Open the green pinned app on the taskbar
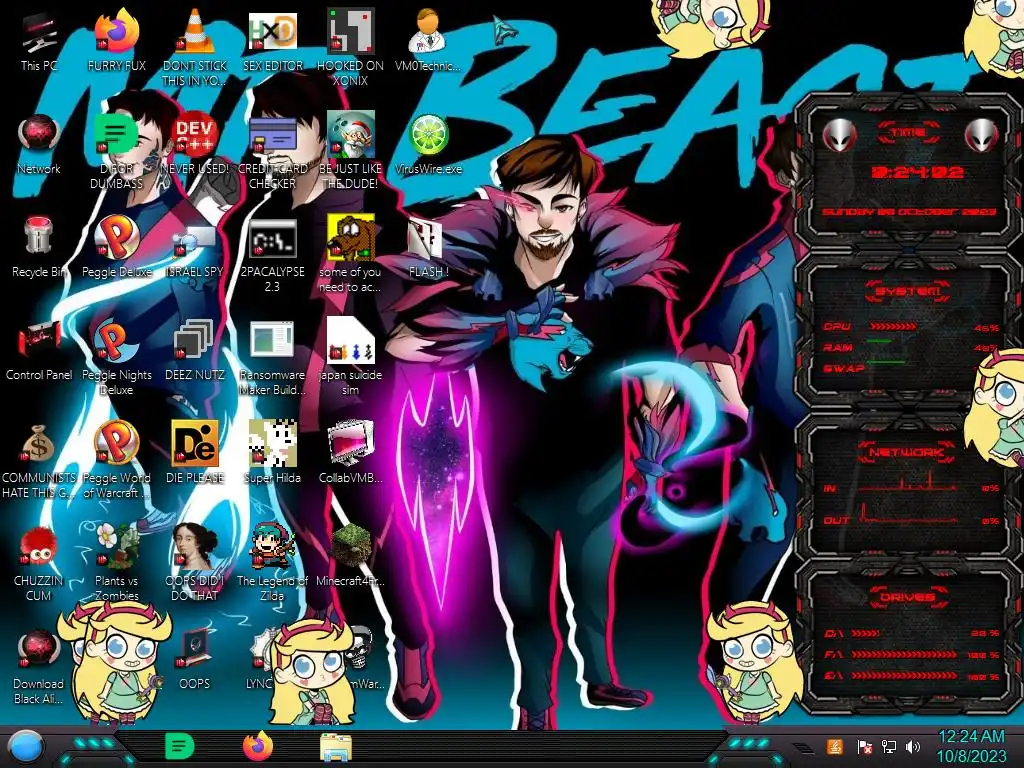This screenshot has width=1024, height=768. 180,746
